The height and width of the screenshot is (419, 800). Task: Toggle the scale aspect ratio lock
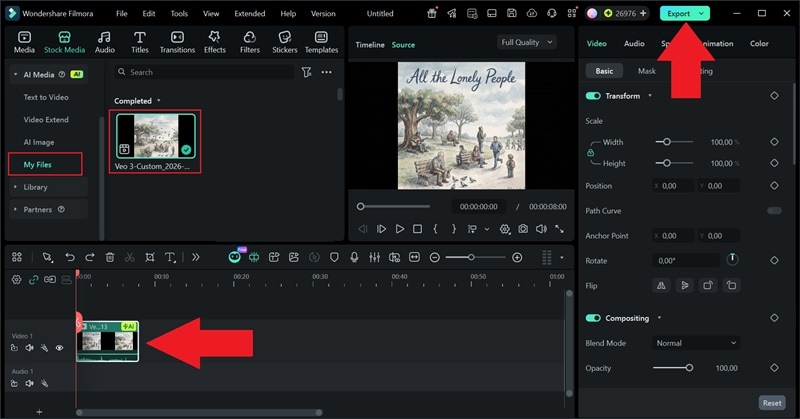pos(590,153)
